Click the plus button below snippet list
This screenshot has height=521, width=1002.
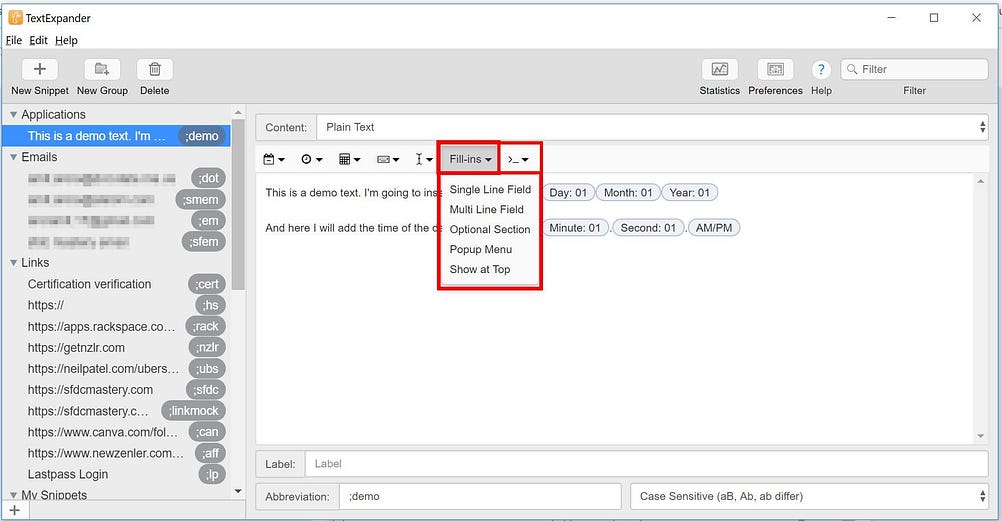(x=15, y=510)
